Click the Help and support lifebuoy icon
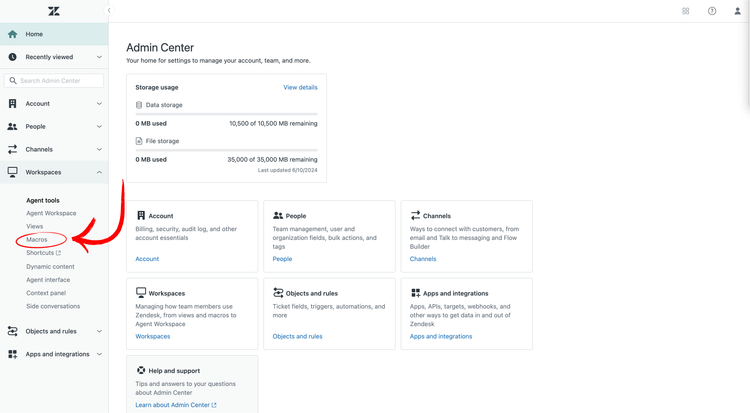 click(141, 370)
